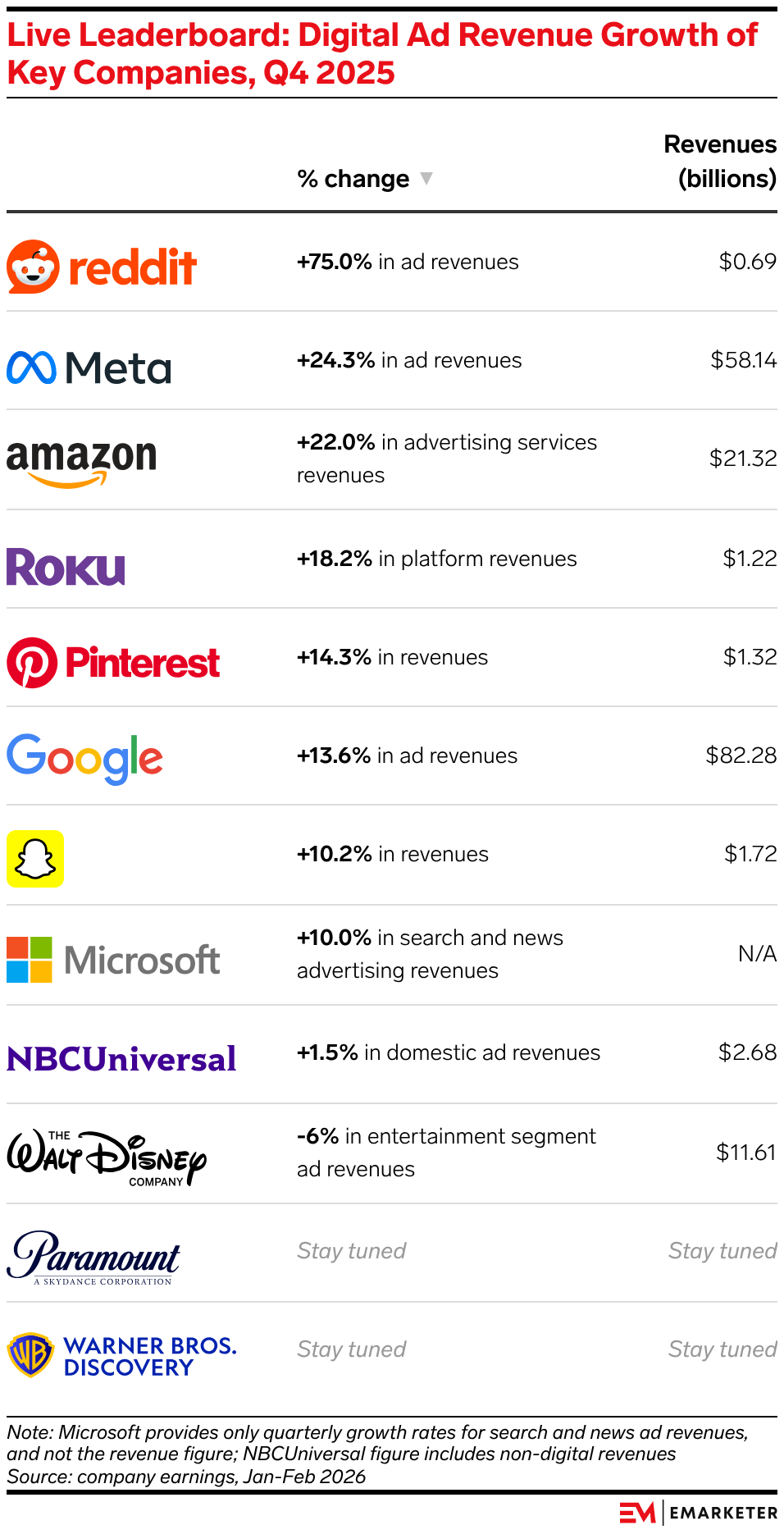
Task: Click the Paramount logo
Action: click(93, 1258)
